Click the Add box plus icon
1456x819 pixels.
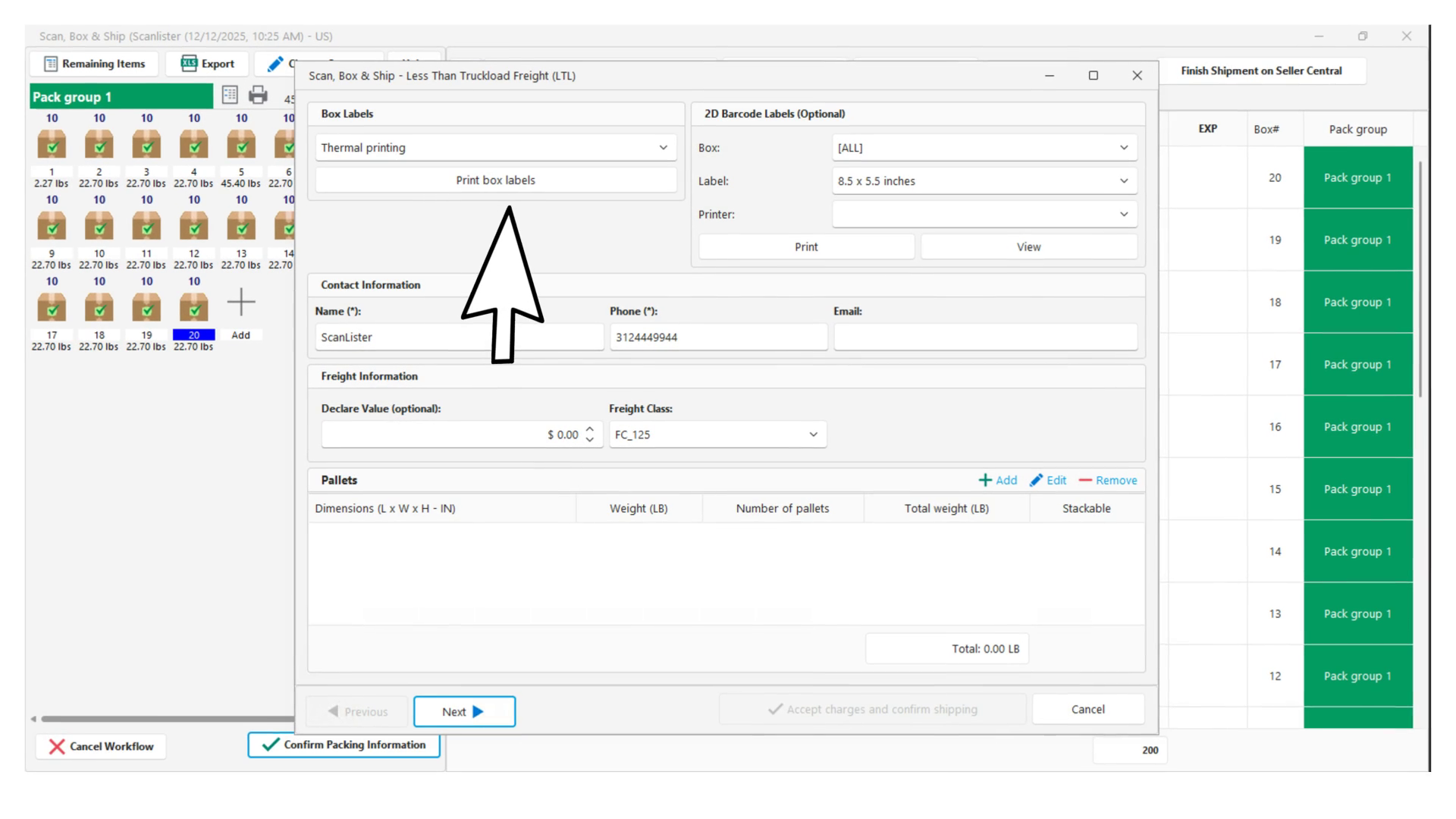tap(241, 303)
